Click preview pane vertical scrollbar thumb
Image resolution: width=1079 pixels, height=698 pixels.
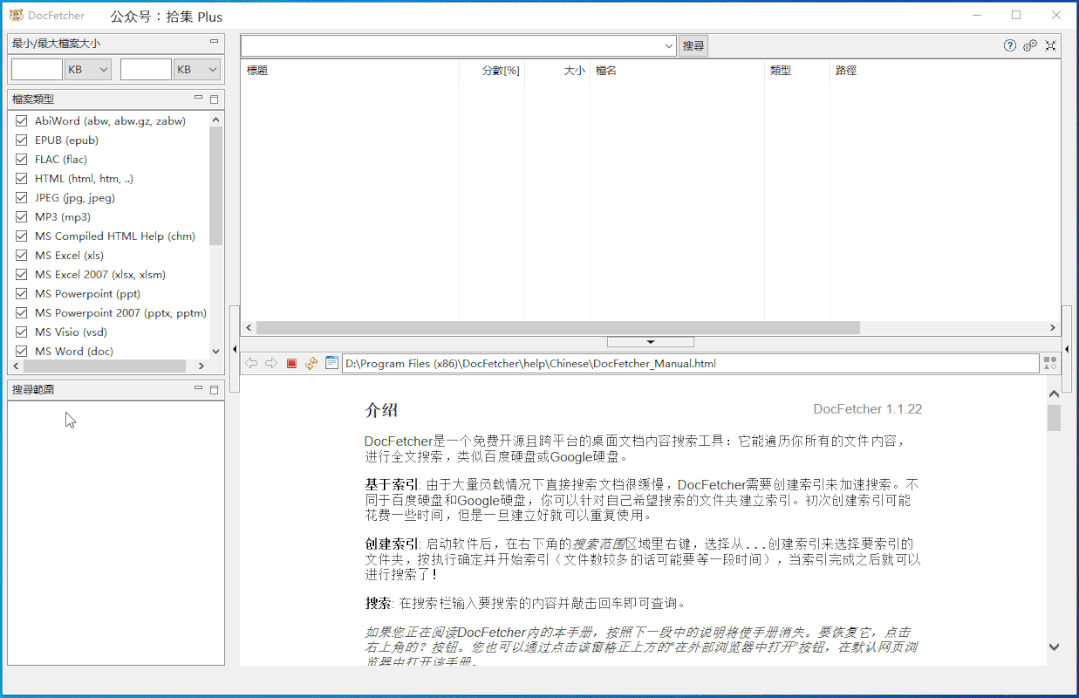click(1054, 418)
